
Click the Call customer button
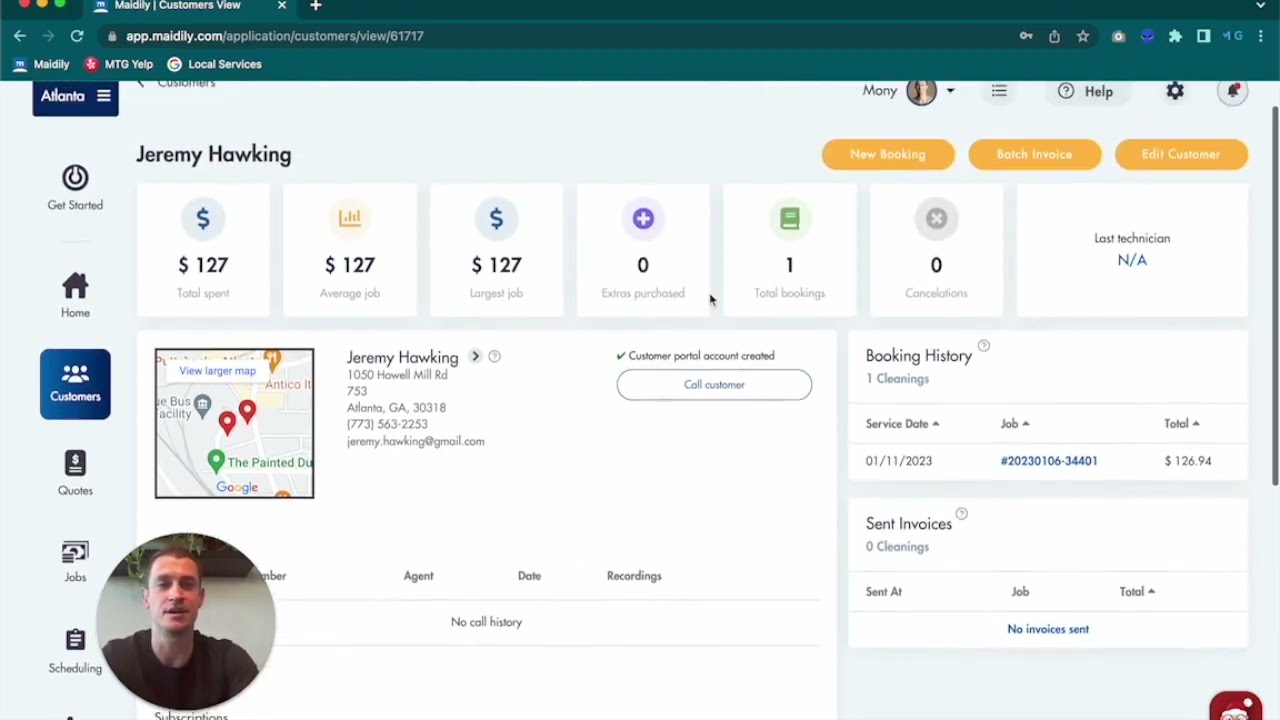(x=714, y=384)
